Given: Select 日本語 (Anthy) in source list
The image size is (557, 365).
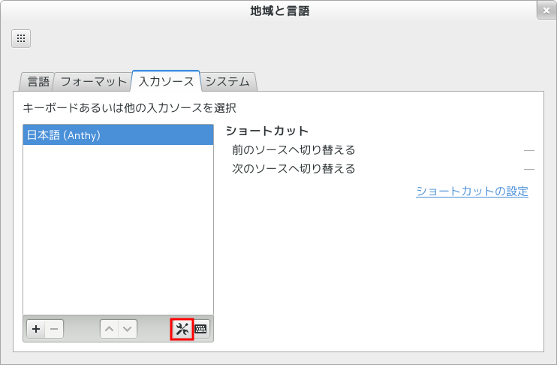Looking at the screenshot, I should (118, 135).
